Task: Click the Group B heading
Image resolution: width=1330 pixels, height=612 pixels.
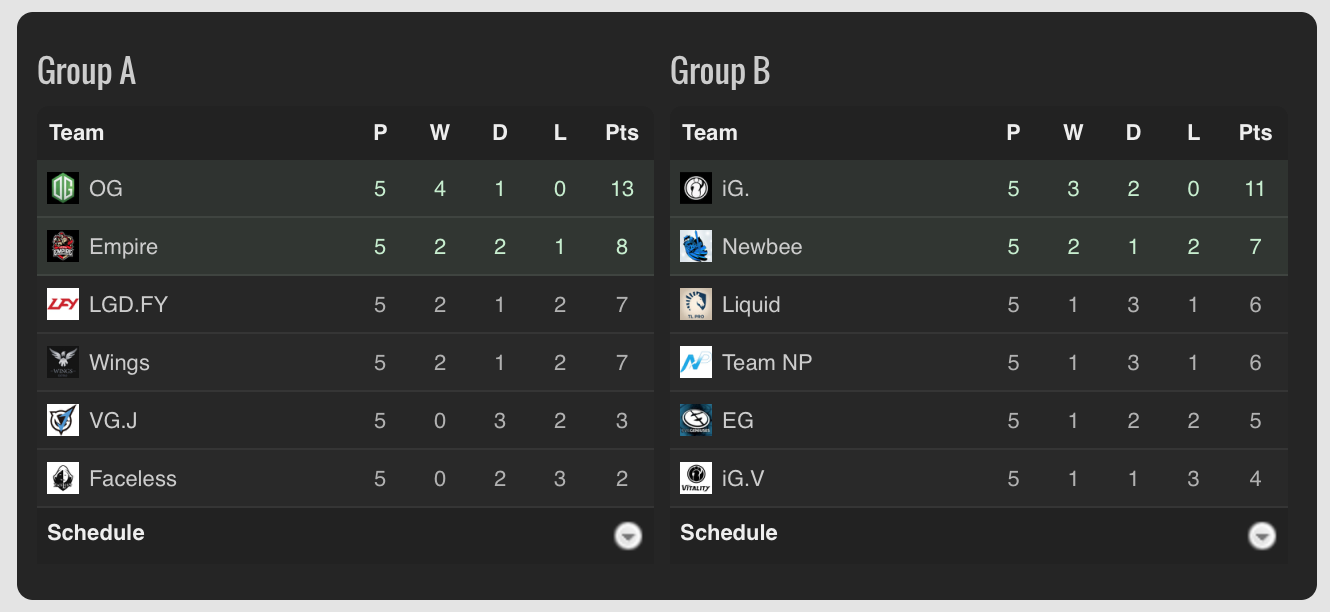Action: 720,72
